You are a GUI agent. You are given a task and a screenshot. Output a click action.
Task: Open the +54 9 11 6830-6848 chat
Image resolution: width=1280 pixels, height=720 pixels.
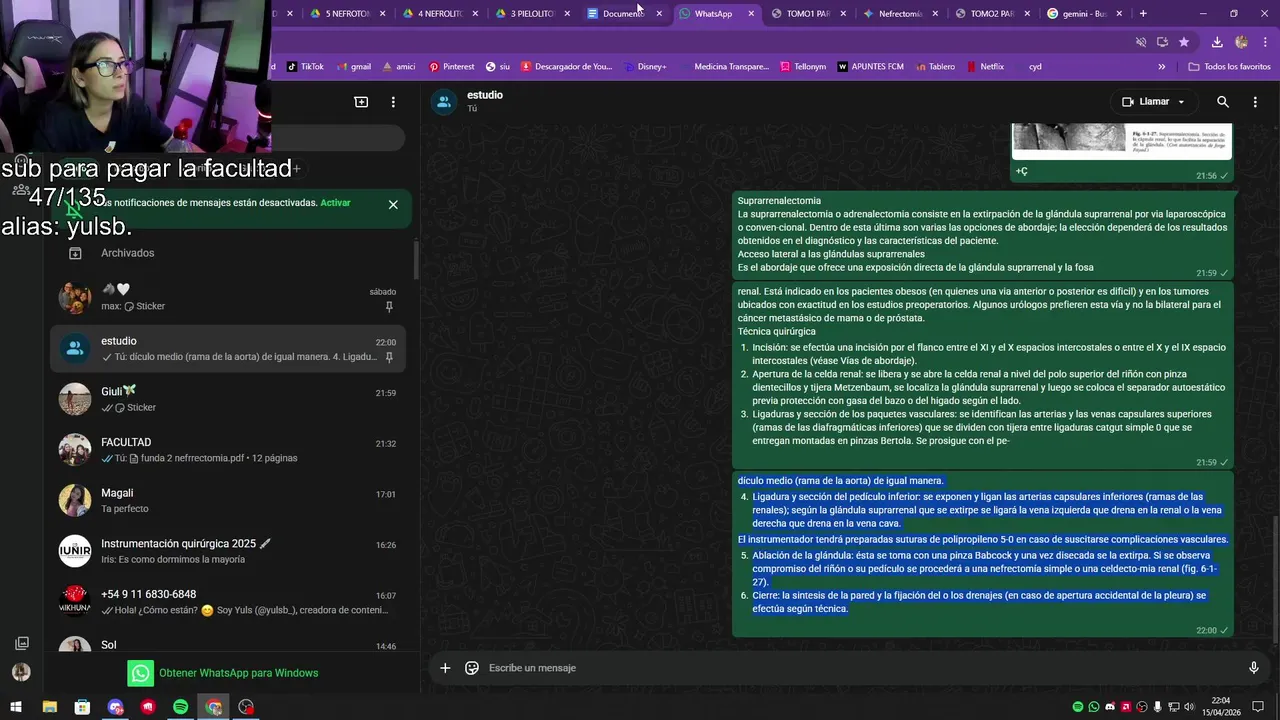coord(228,602)
